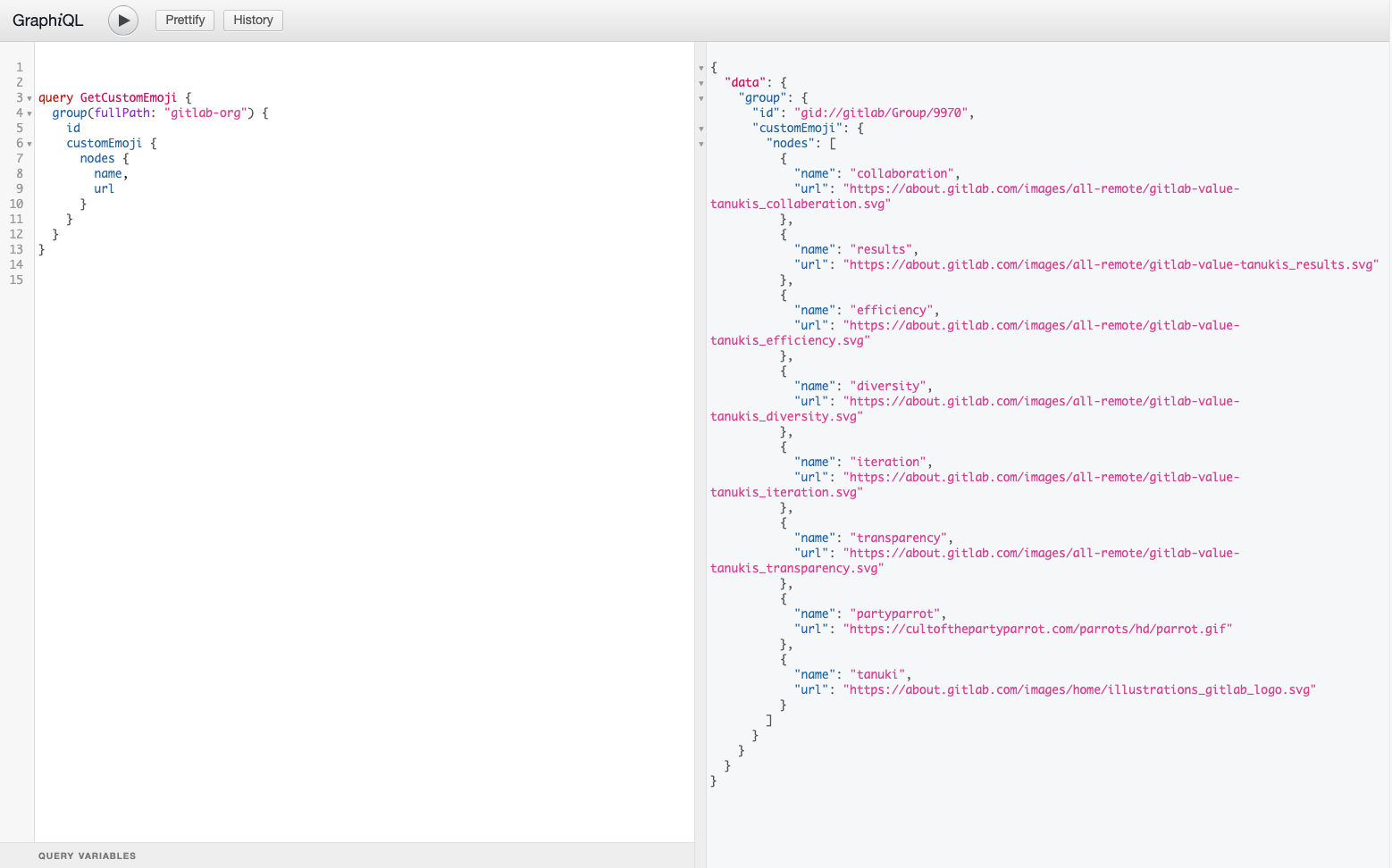The width and height of the screenshot is (1392, 868).
Task: Click the url field on line 9
Action: coord(104,188)
